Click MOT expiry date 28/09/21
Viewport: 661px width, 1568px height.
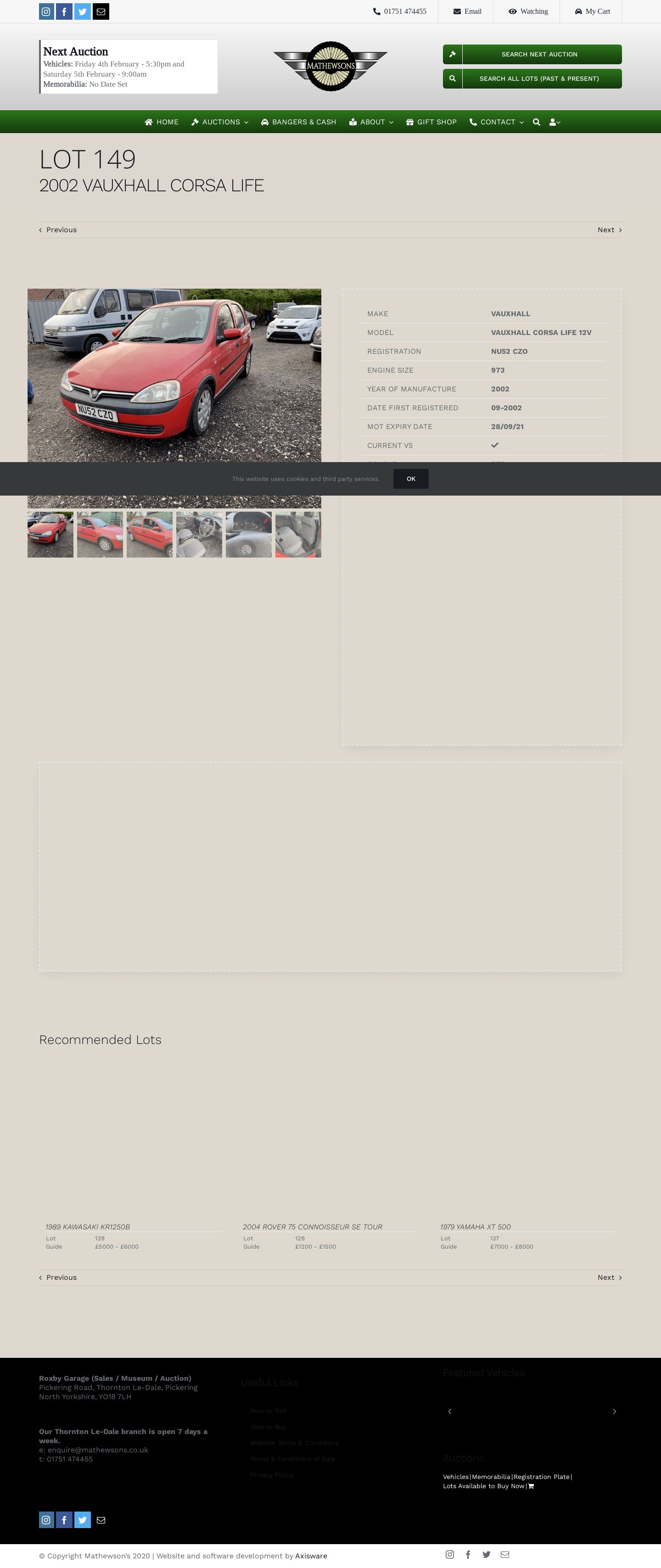(x=507, y=427)
